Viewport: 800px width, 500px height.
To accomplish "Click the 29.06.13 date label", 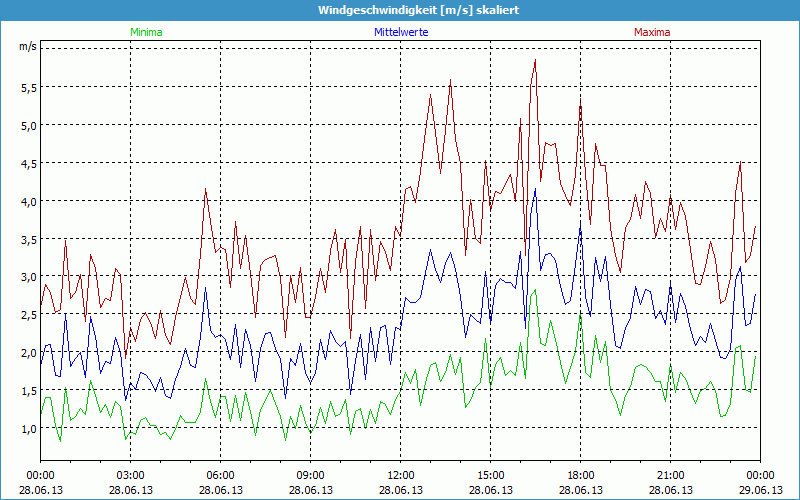I will coord(760,490).
